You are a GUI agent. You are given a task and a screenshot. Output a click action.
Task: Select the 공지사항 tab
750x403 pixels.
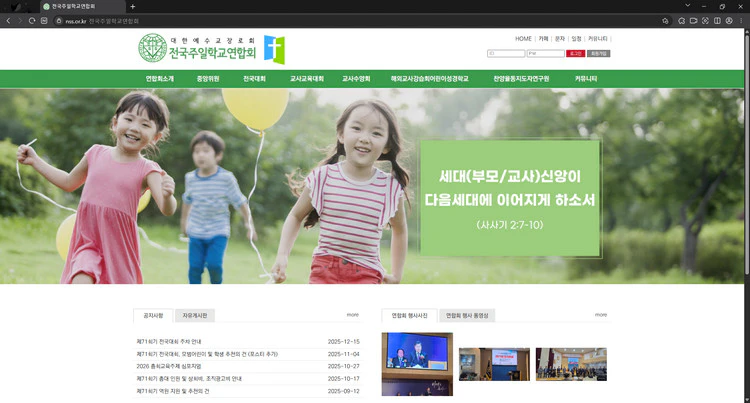coord(153,316)
